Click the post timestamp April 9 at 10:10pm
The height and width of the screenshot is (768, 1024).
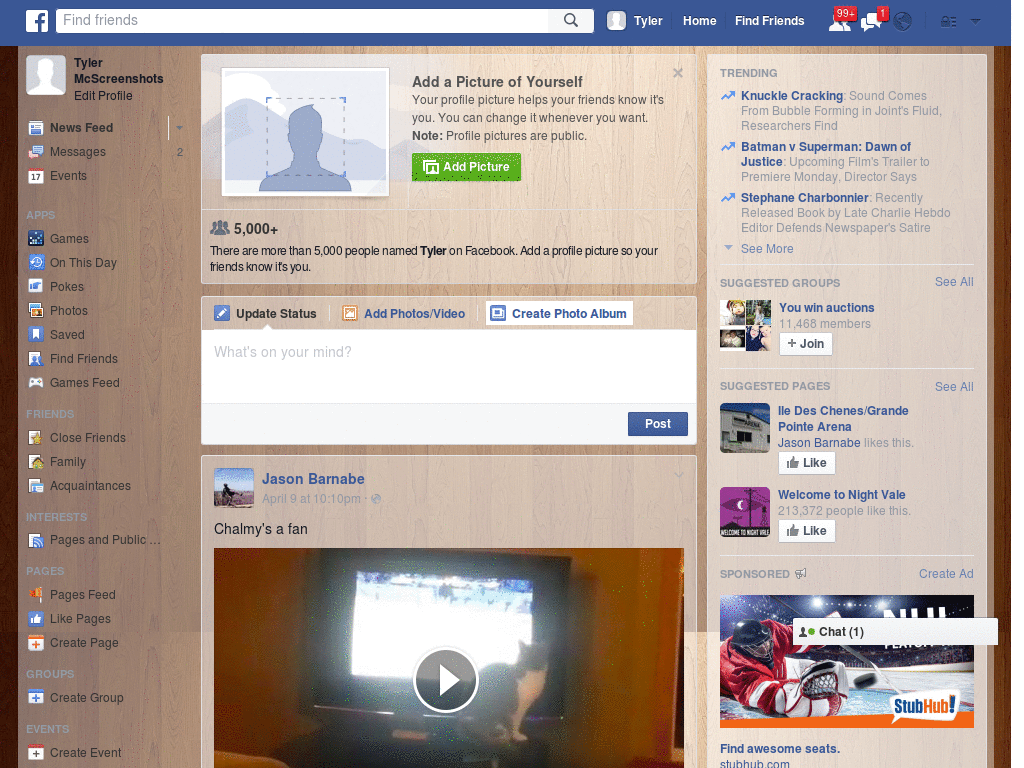pyautogui.click(x=311, y=499)
